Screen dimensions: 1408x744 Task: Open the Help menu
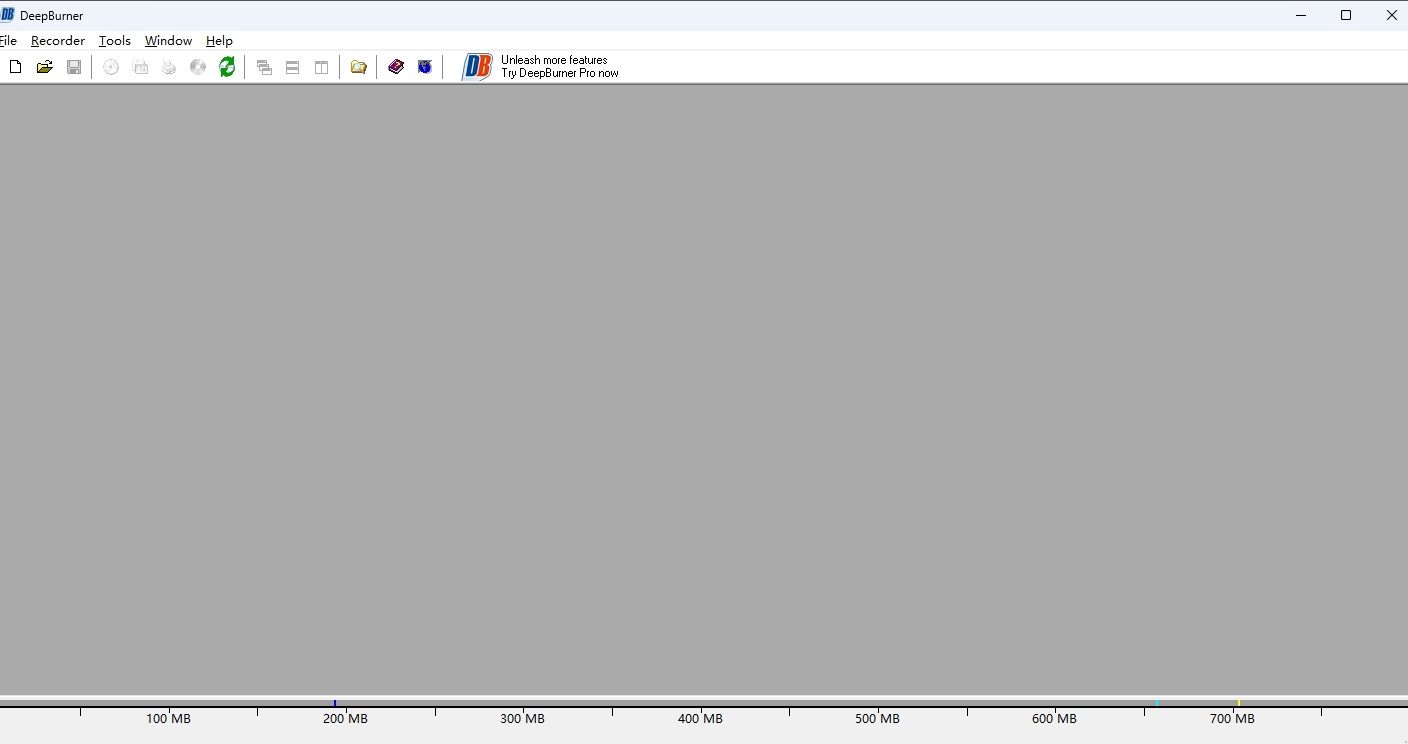click(x=219, y=41)
